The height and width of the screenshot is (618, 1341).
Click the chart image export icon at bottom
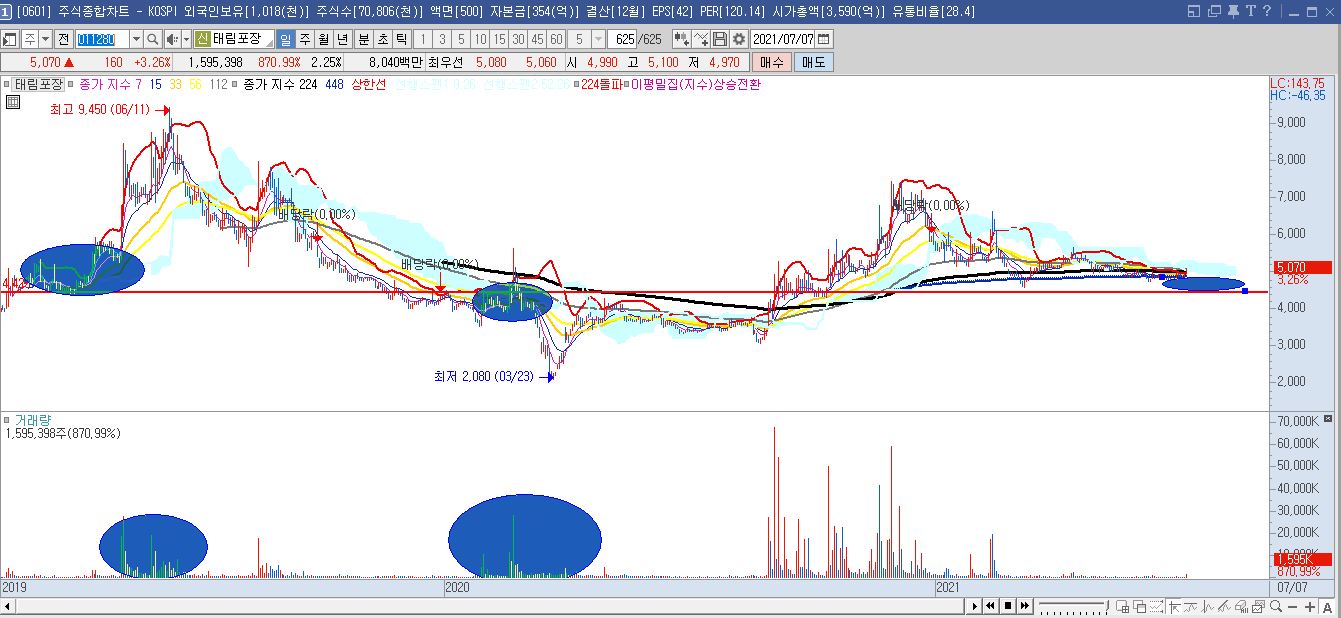tap(1258, 606)
